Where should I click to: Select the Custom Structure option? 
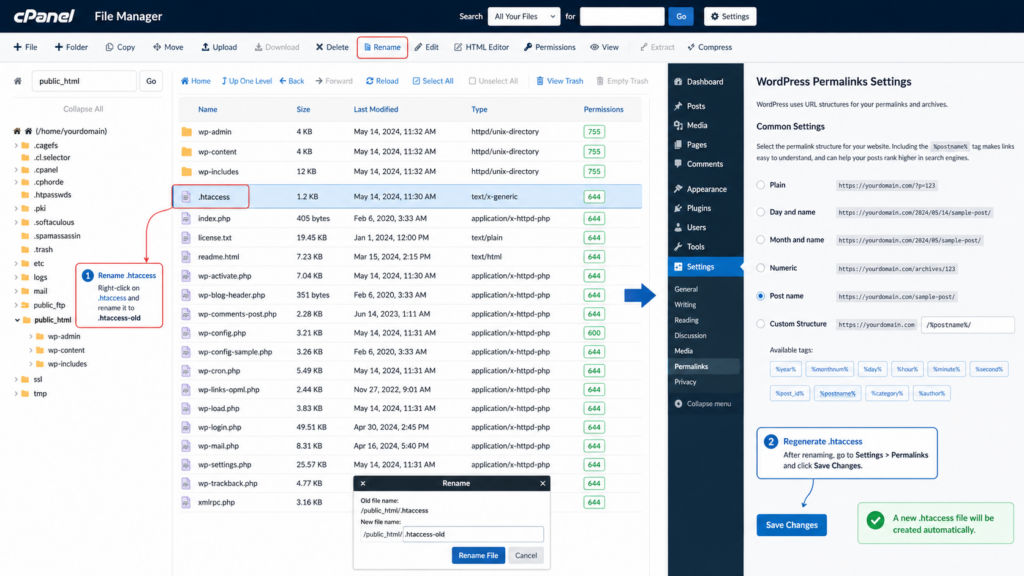click(x=760, y=324)
